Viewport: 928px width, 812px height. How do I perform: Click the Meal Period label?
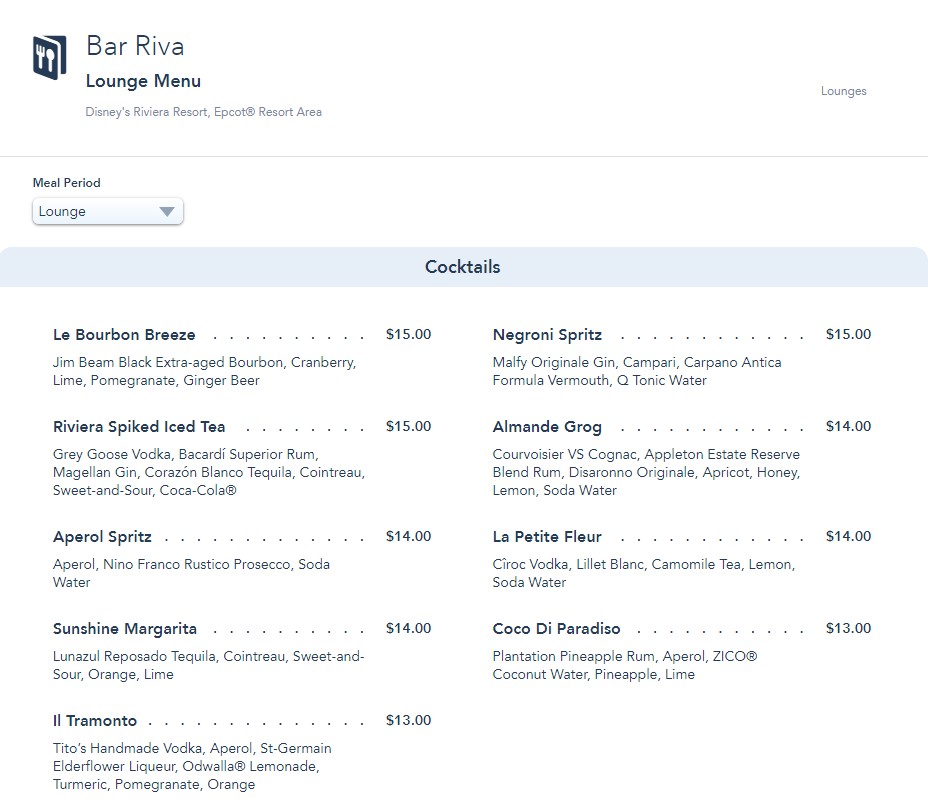click(x=67, y=183)
